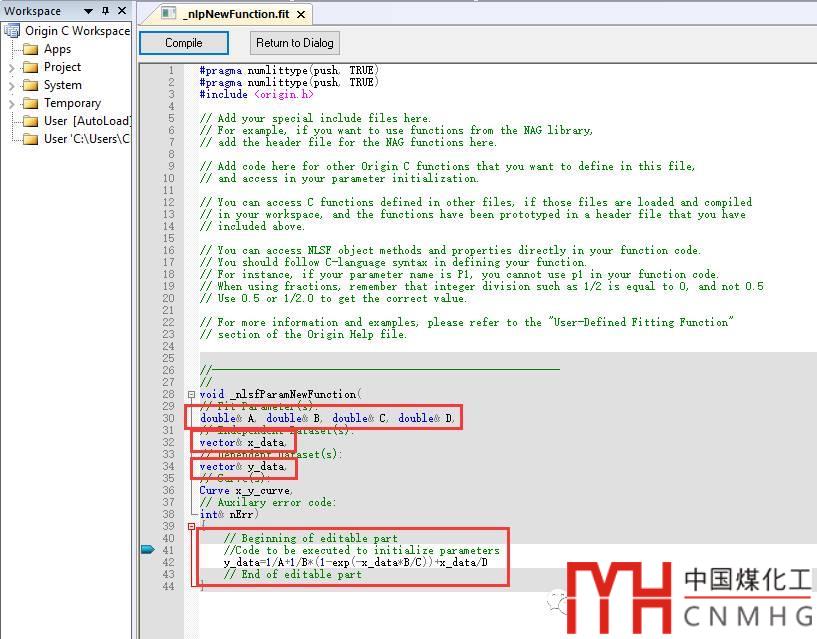Click the 'int& nErr)' line
Viewport: 817px width, 639px height.
[229, 514]
